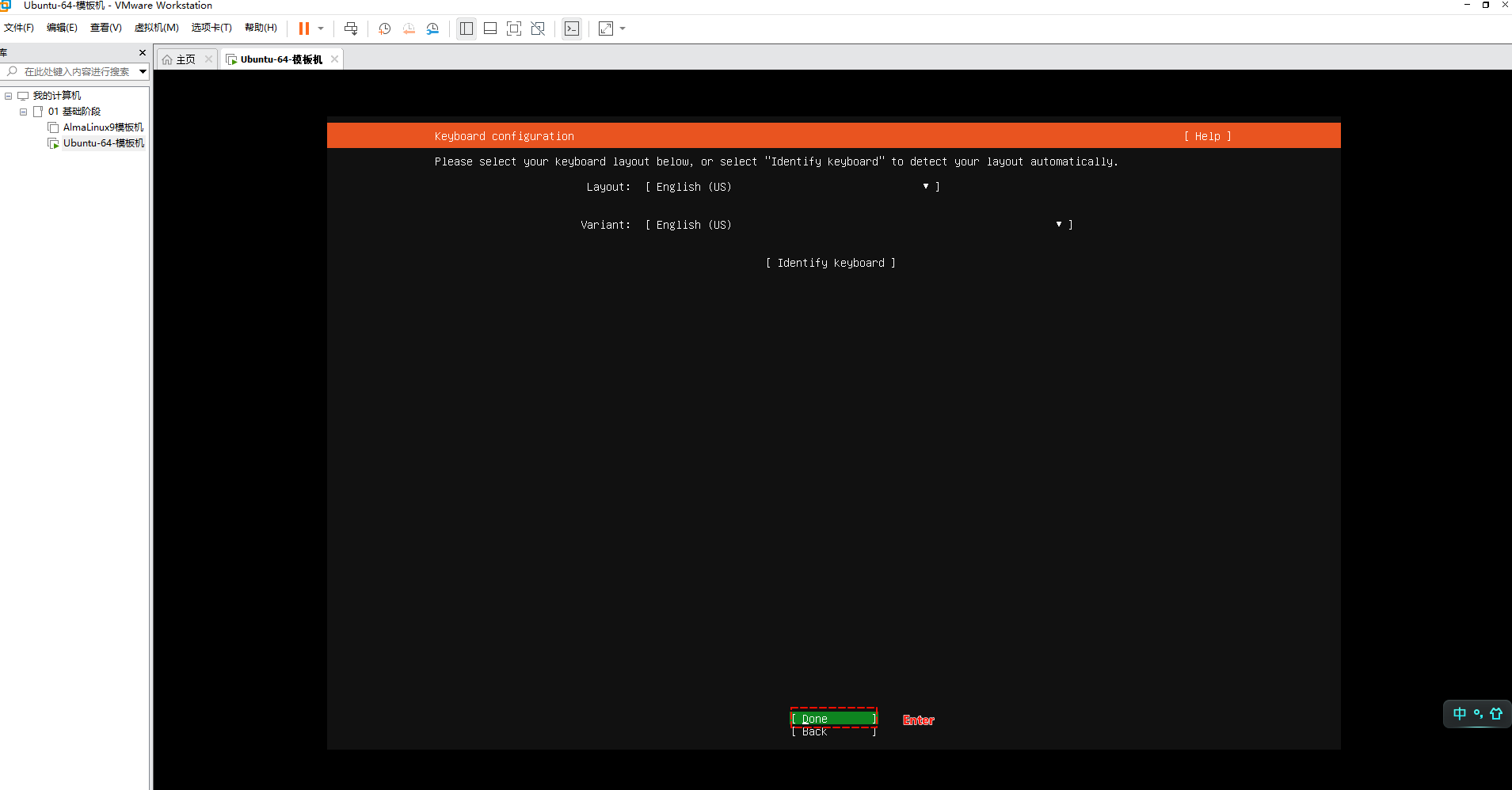Click the take snapshot clock icon

[x=385, y=28]
